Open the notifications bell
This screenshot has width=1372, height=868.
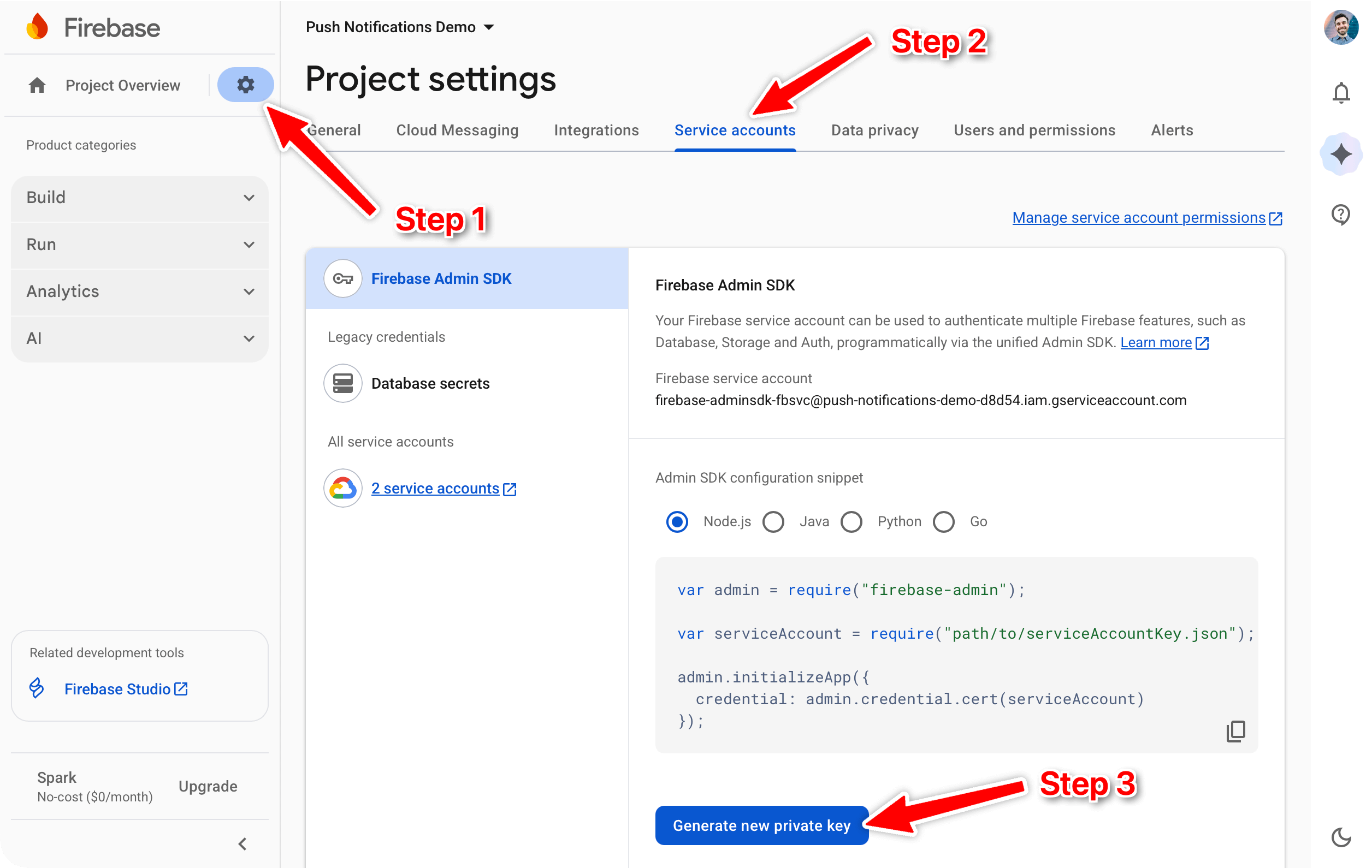[1341, 92]
